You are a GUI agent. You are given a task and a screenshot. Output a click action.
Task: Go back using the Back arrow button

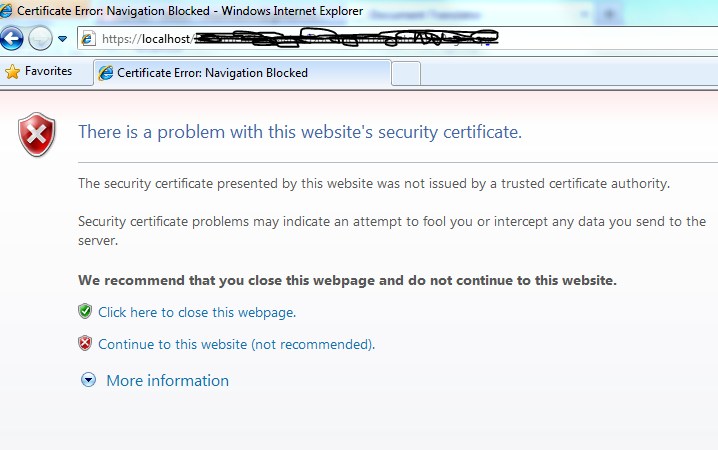(x=12, y=39)
